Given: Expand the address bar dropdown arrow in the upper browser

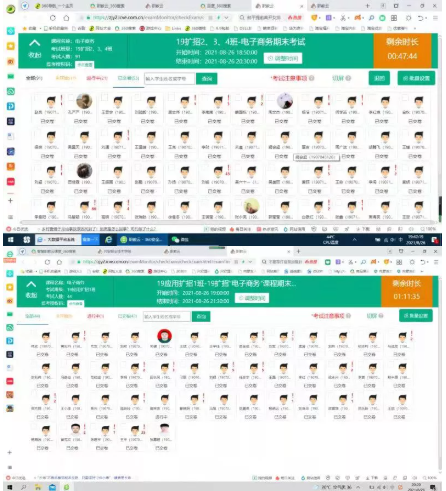Looking at the screenshot, I should (x=227, y=18).
